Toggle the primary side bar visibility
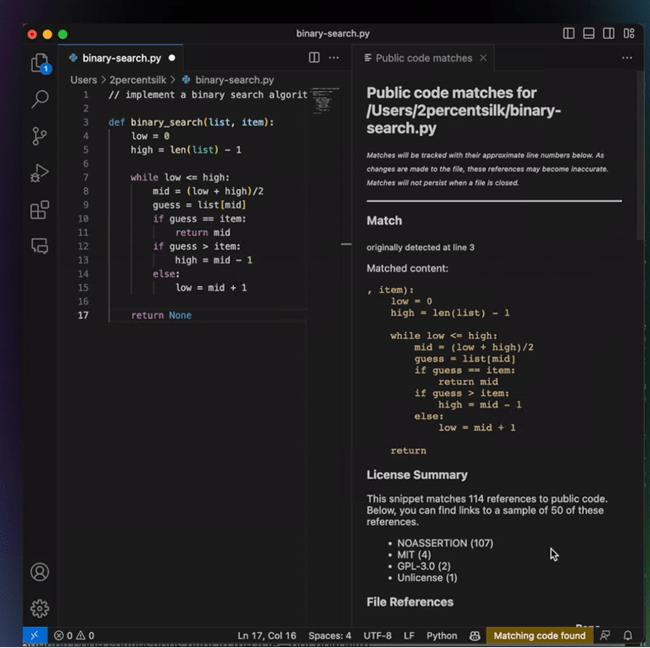Image resolution: width=650 pixels, height=648 pixels. (x=569, y=33)
